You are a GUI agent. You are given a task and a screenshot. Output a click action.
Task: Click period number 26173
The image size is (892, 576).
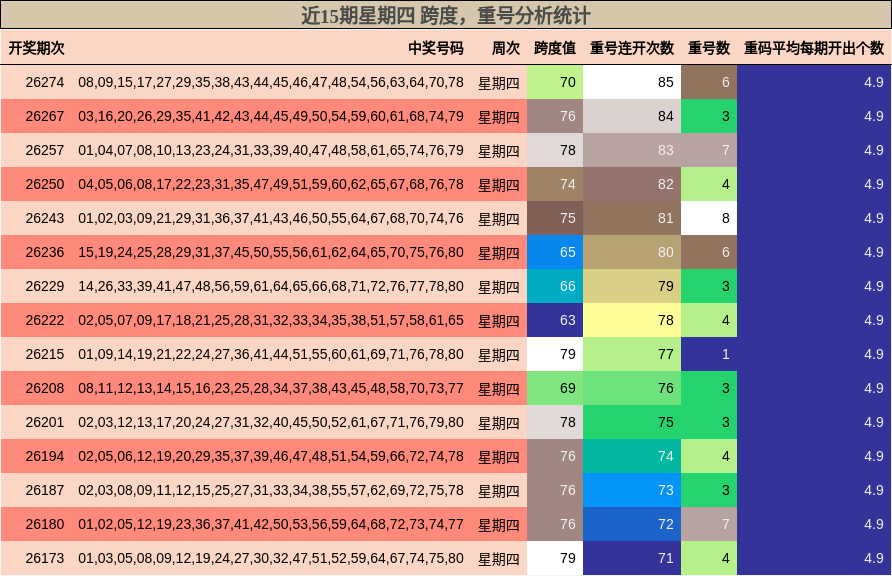(x=45, y=558)
